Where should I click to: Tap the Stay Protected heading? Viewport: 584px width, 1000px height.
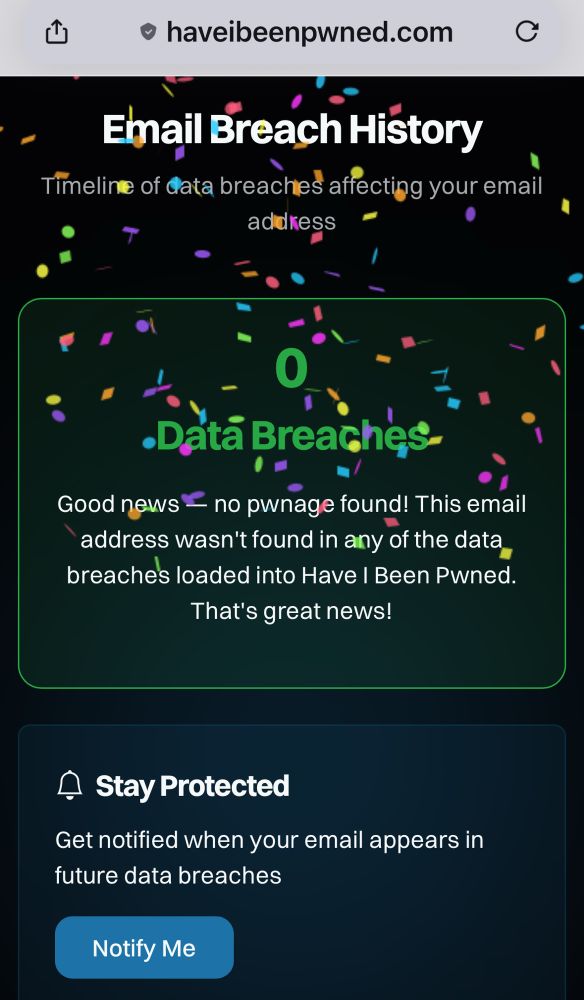pyautogui.click(x=191, y=785)
